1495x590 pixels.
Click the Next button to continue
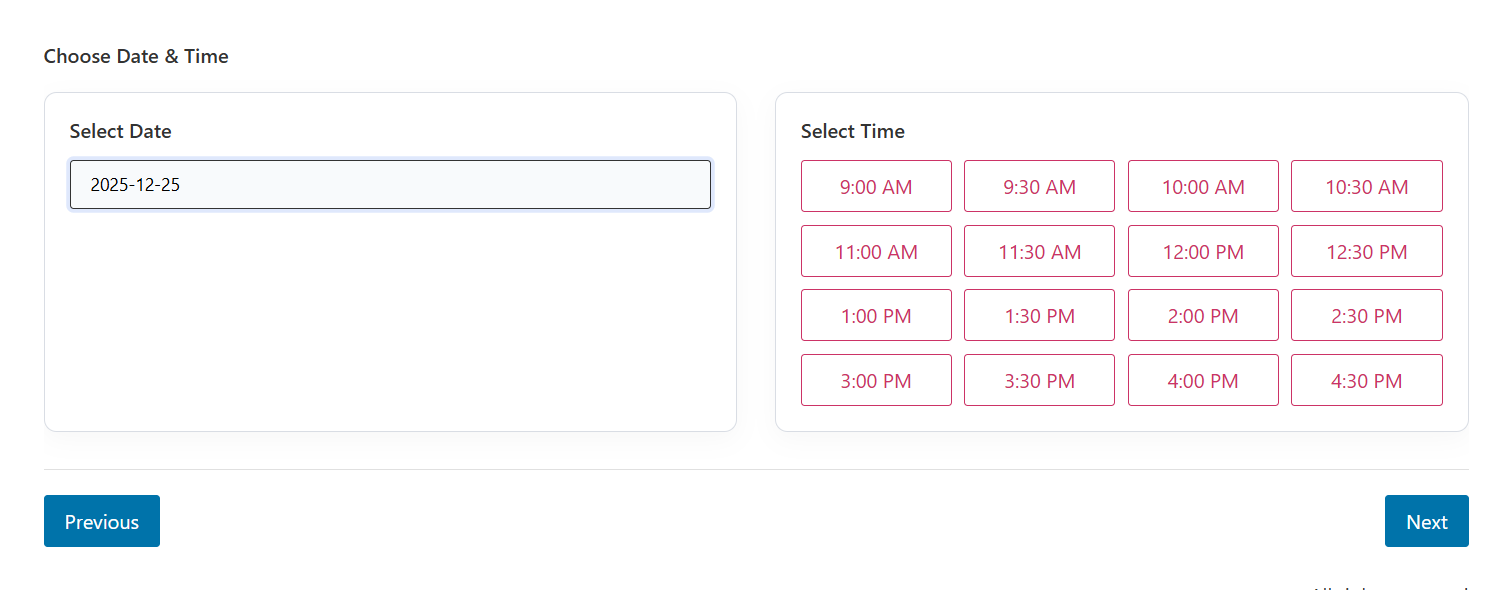pyautogui.click(x=1427, y=521)
